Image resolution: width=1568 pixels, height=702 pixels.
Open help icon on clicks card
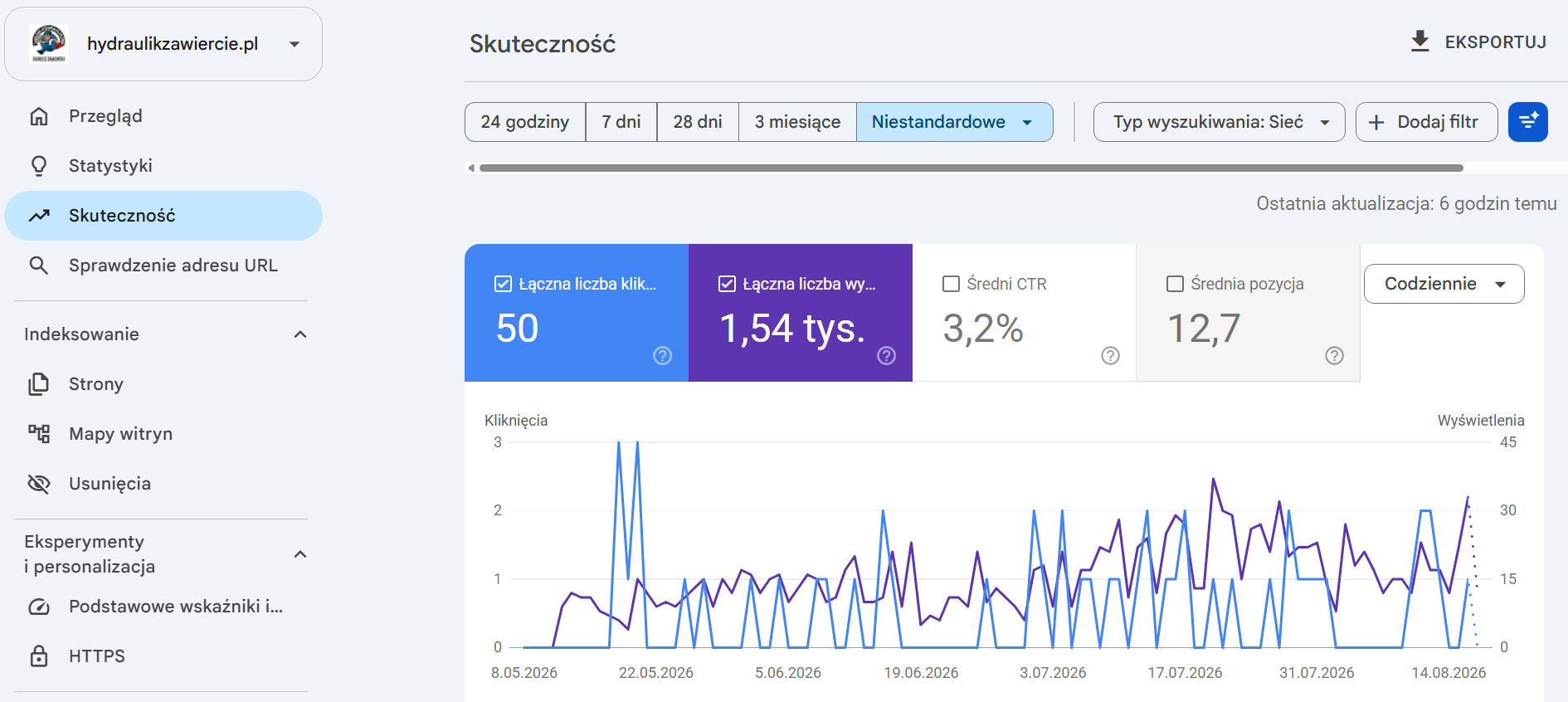pyautogui.click(x=662, y=355)
